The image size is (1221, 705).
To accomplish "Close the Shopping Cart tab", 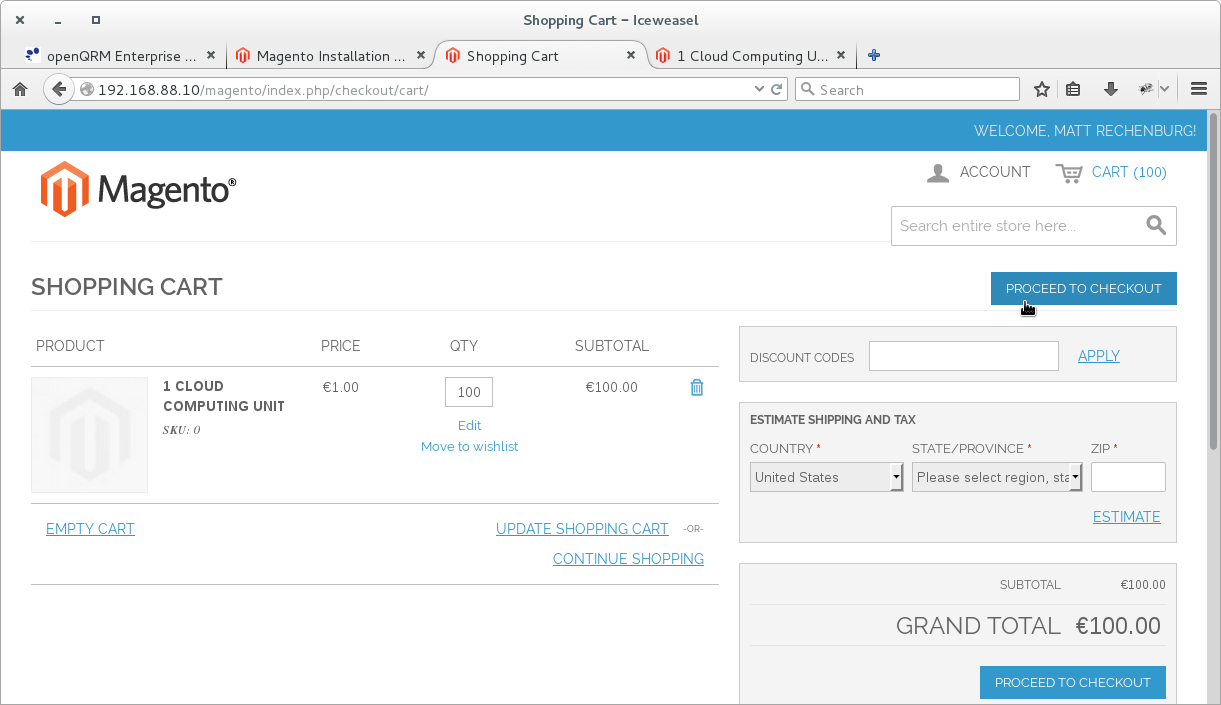I will pos(630,56).
